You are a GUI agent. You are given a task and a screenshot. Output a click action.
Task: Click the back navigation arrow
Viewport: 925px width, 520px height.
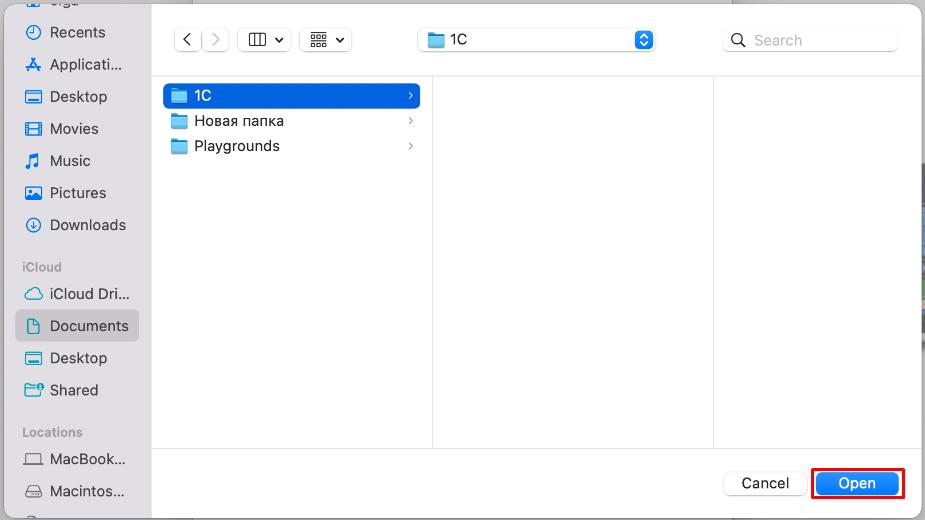pos(187,40)
